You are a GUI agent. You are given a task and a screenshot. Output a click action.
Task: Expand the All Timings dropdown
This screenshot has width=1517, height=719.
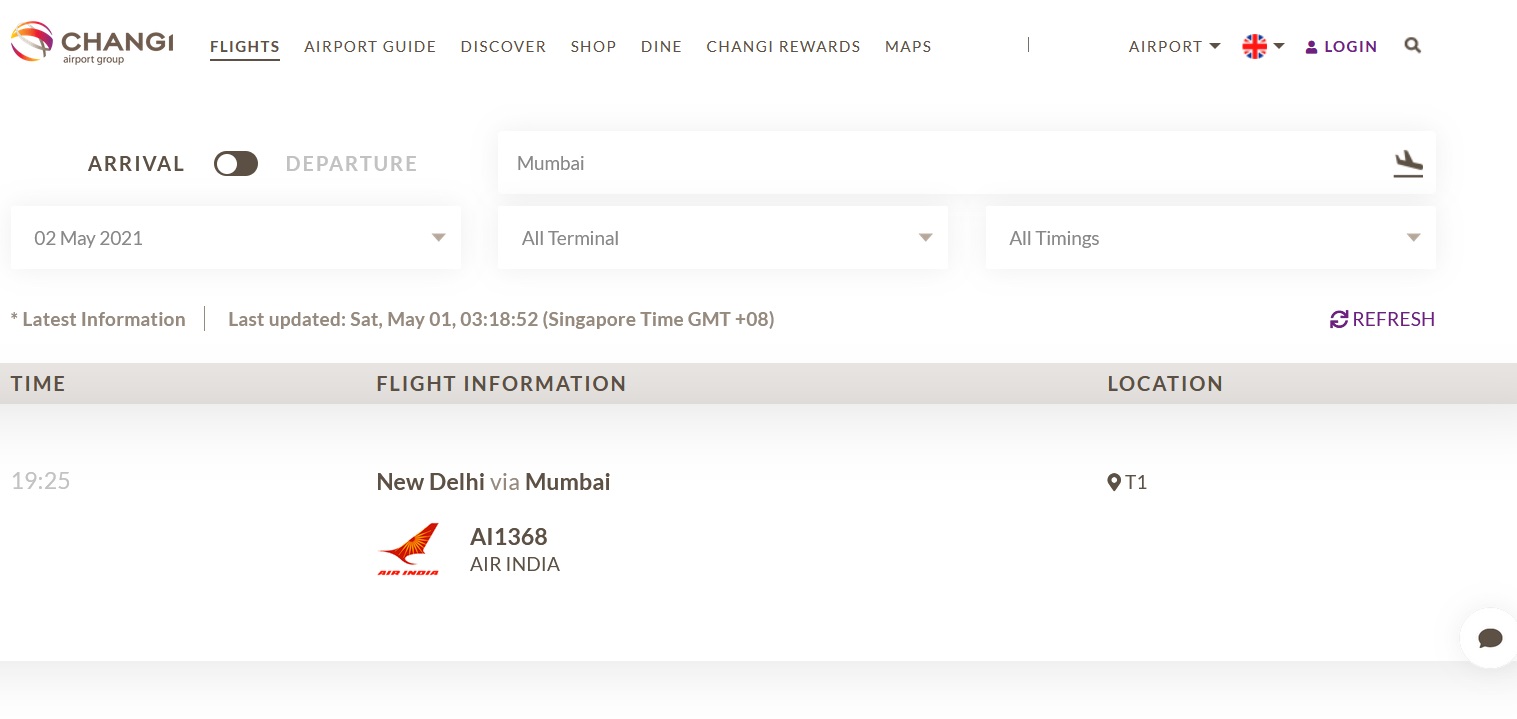coord(1211,238)
